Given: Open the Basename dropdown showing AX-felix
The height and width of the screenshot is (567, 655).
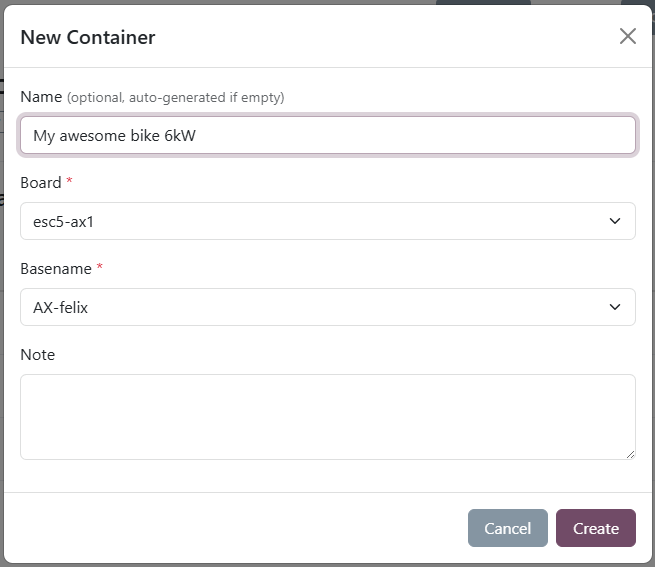Looking at the screenshot, I should (x=328, y=307).
